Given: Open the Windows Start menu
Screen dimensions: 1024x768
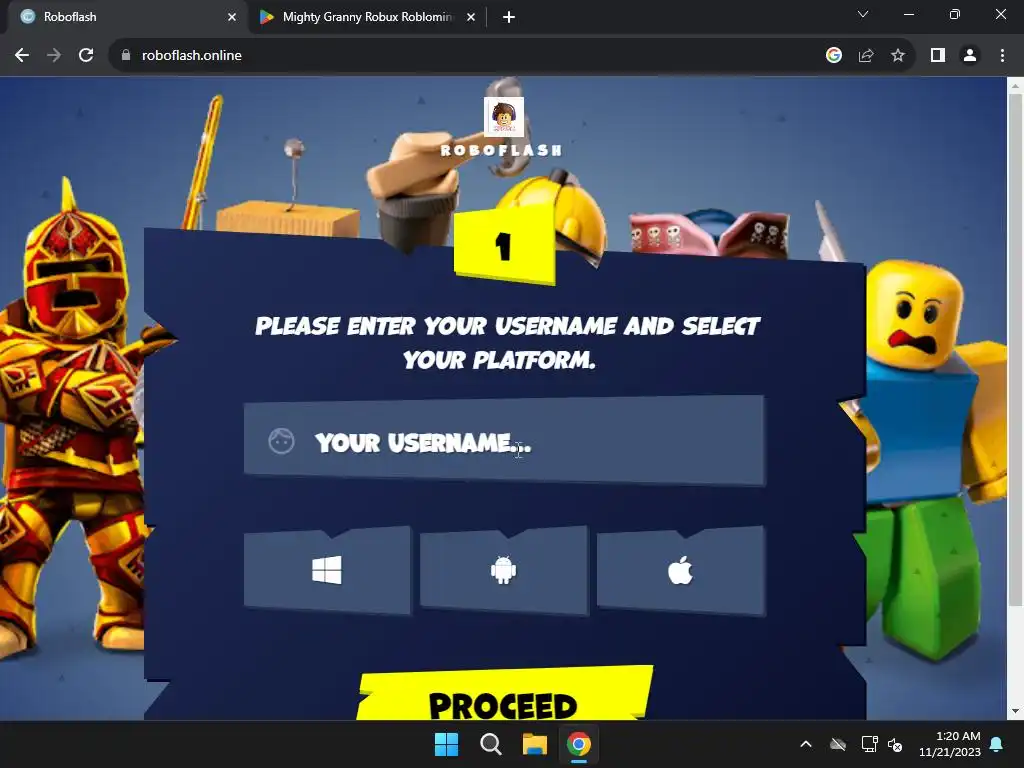Looking at the screenshot, I should [447, 744].
